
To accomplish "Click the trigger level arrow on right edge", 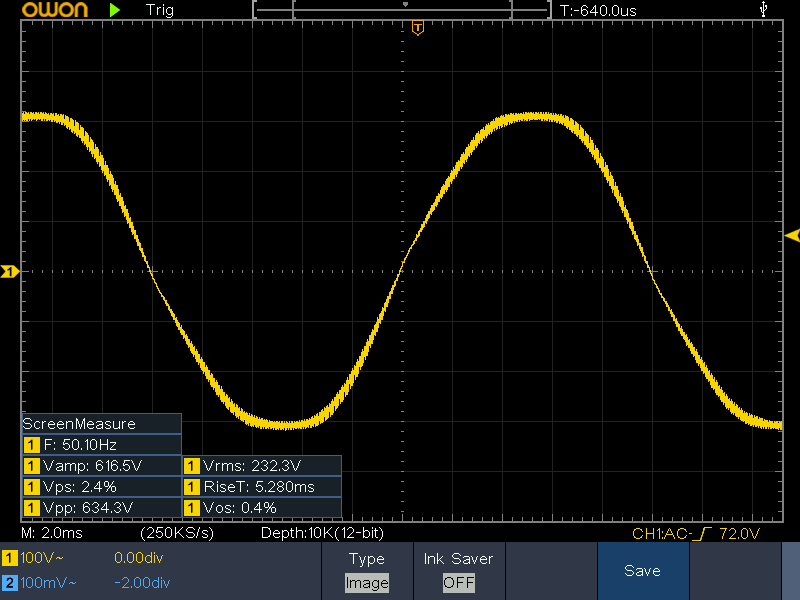I will (792, 236).
